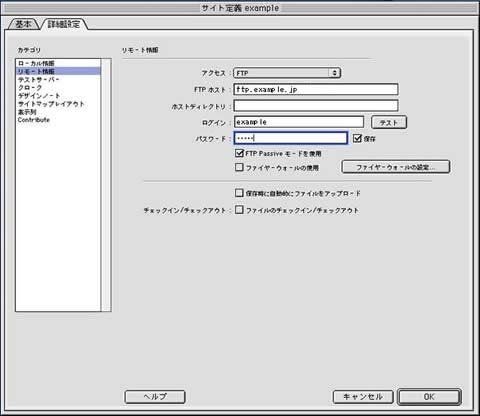Click the キャンセル button
The width and height of the screenshot is (480, 416).
(x=363, y=397)
